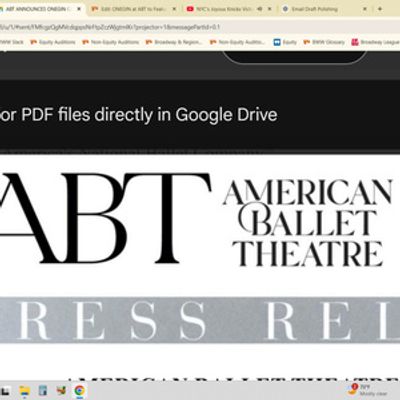
Task: Open the weather widget showing Mostly clear
Action: (367, 390)
